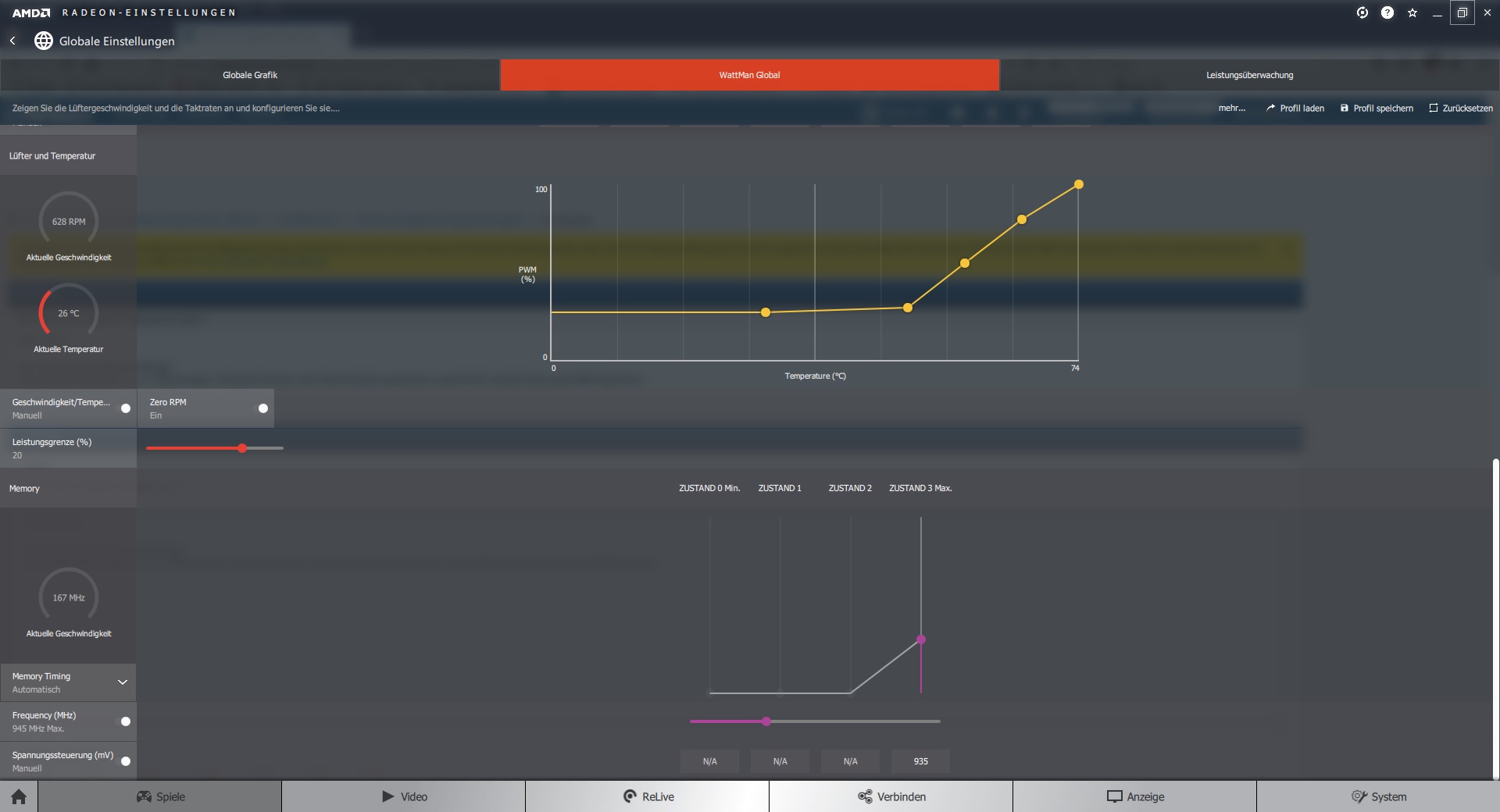Open the Video section
The height and width of the screenshot is (812, 1500).
(x=404, y=796)
